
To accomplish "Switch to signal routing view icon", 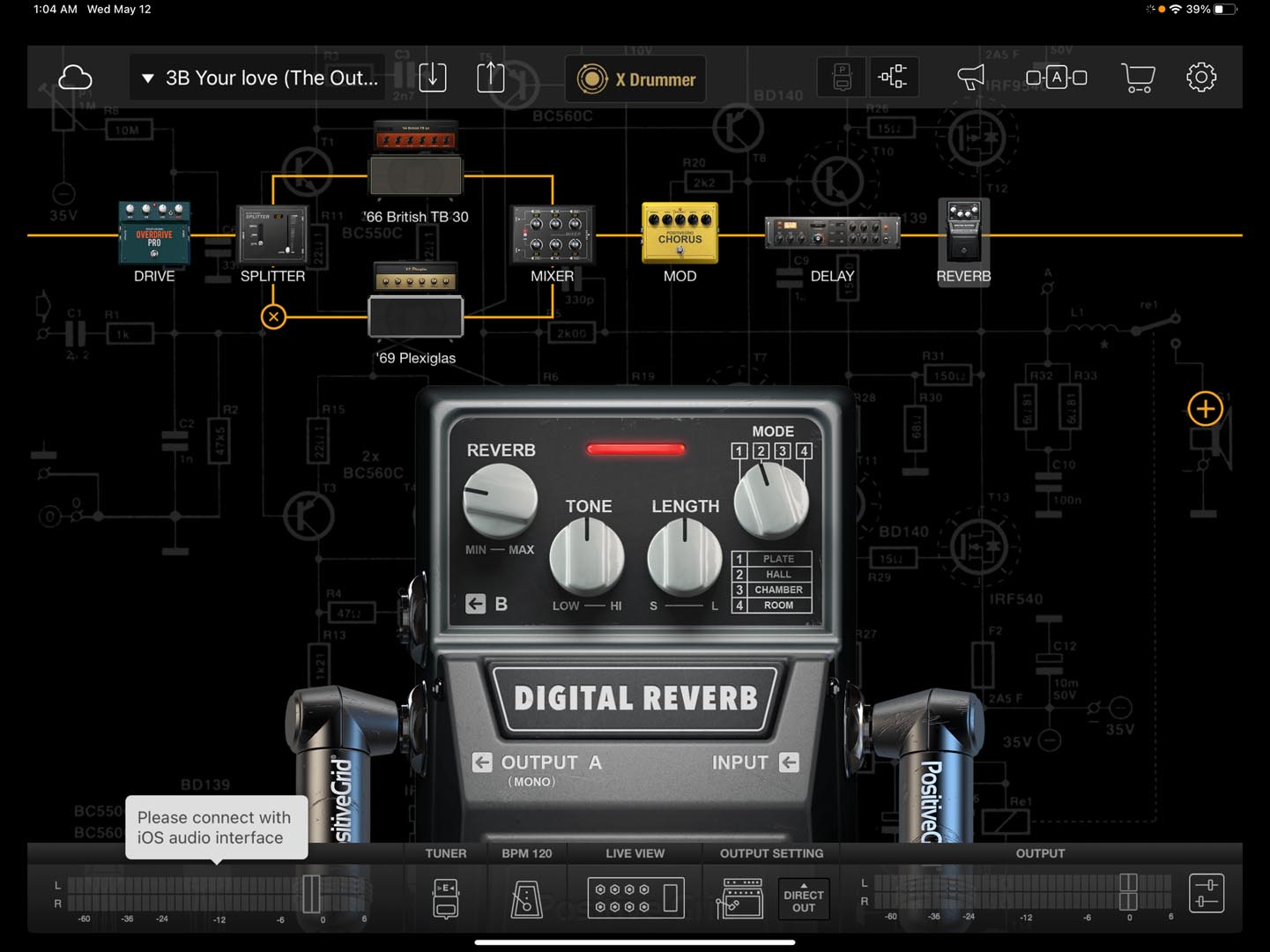I will (x=893, y=78).
